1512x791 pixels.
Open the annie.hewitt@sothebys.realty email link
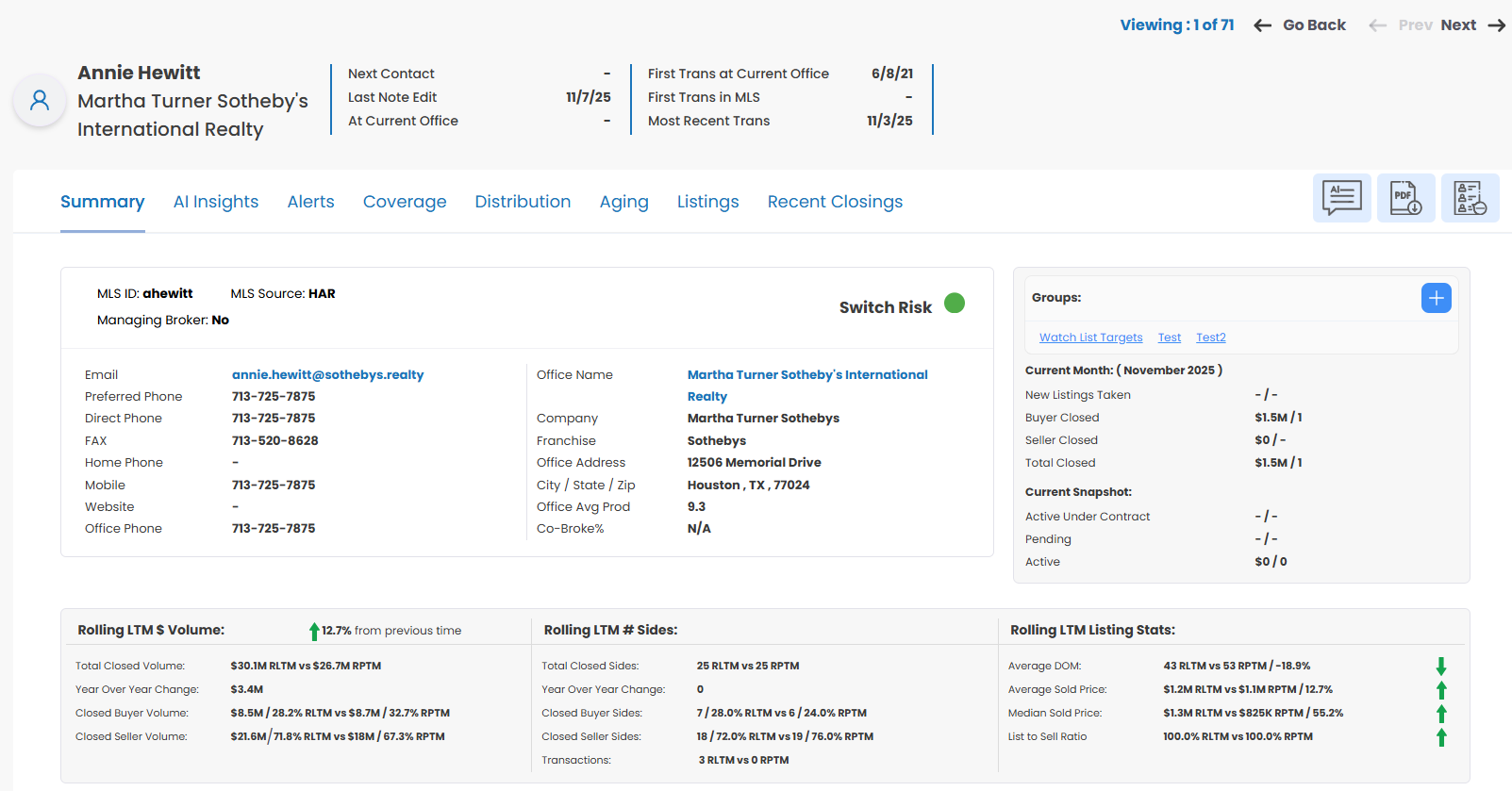[328, 375]
